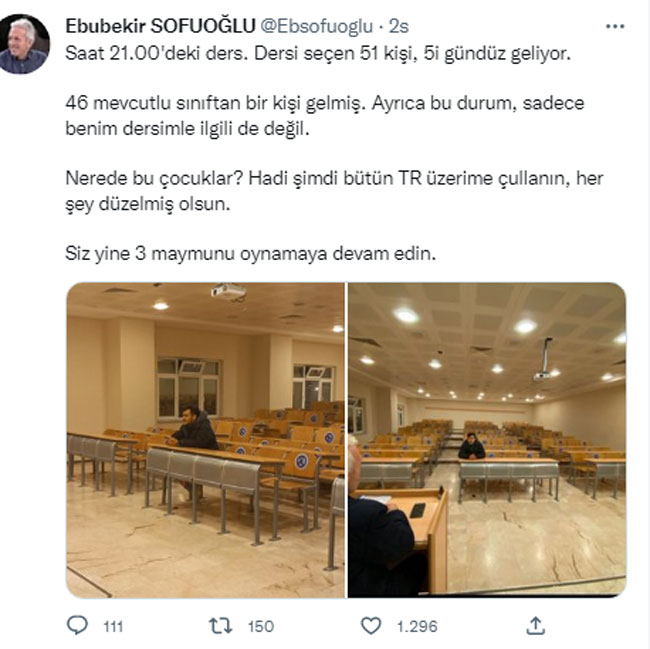Like the tweet with the heart icon
Screen dimensions: 650x649
[x=371, y=625]
